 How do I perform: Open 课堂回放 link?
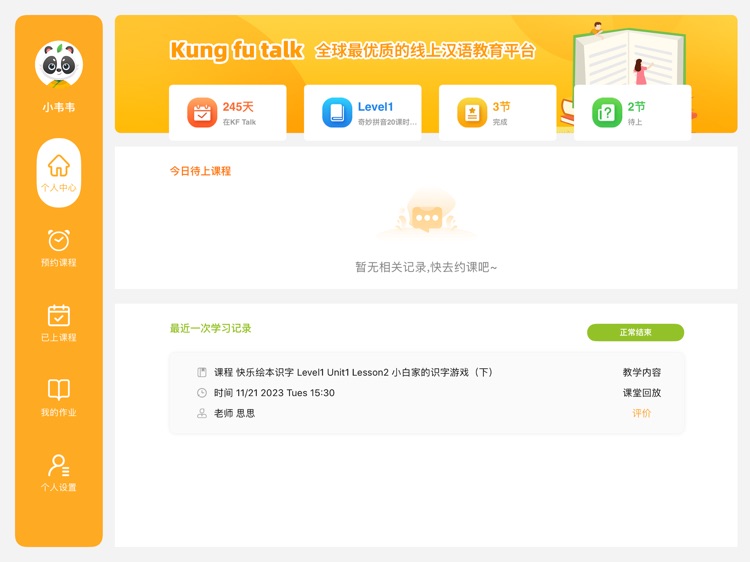(641, 393)
